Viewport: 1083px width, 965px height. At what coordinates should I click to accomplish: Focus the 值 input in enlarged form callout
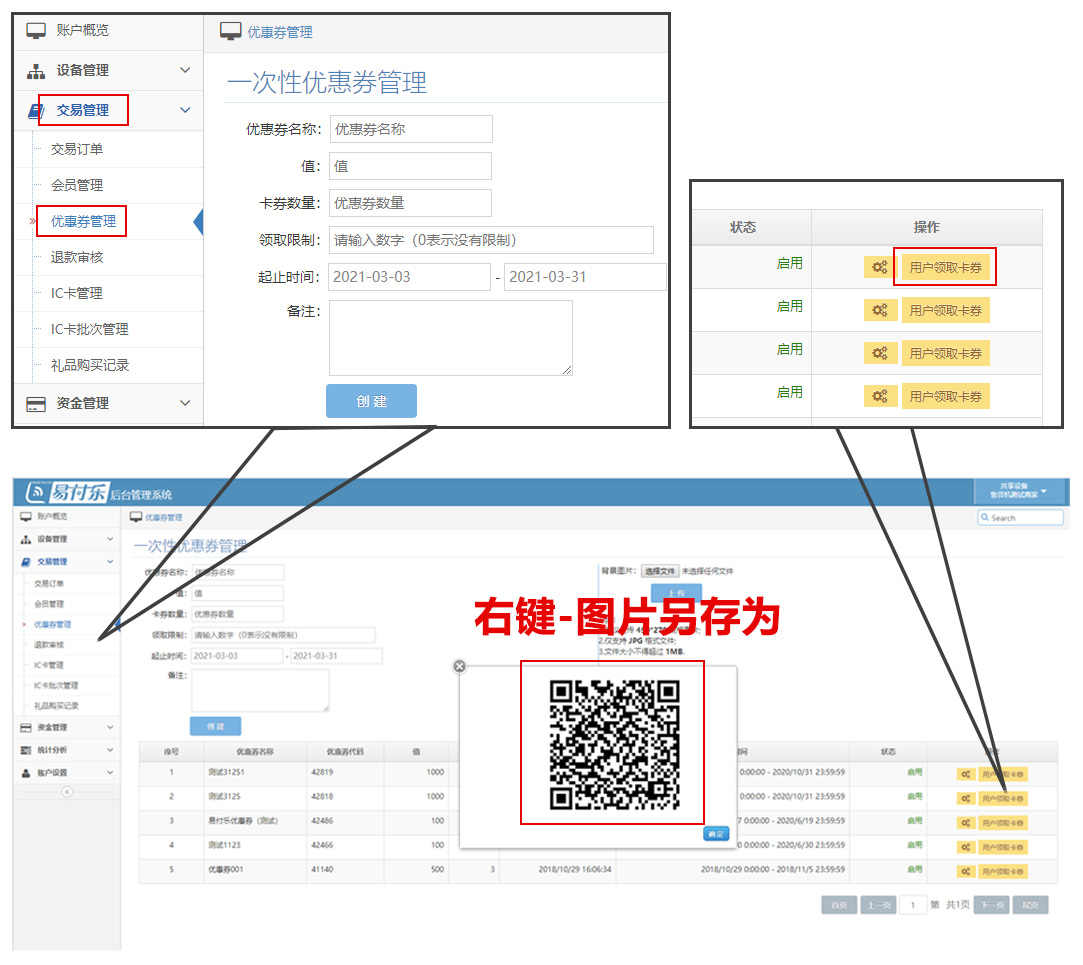click(410, 166)
